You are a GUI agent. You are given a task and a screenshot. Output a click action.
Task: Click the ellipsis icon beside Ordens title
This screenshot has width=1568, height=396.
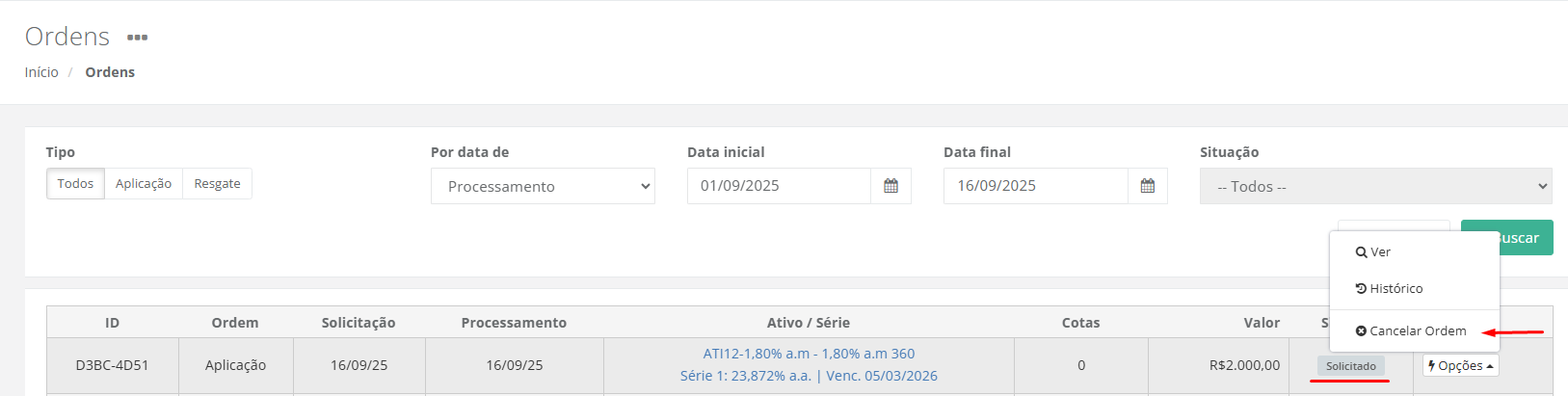coord(138,38)
